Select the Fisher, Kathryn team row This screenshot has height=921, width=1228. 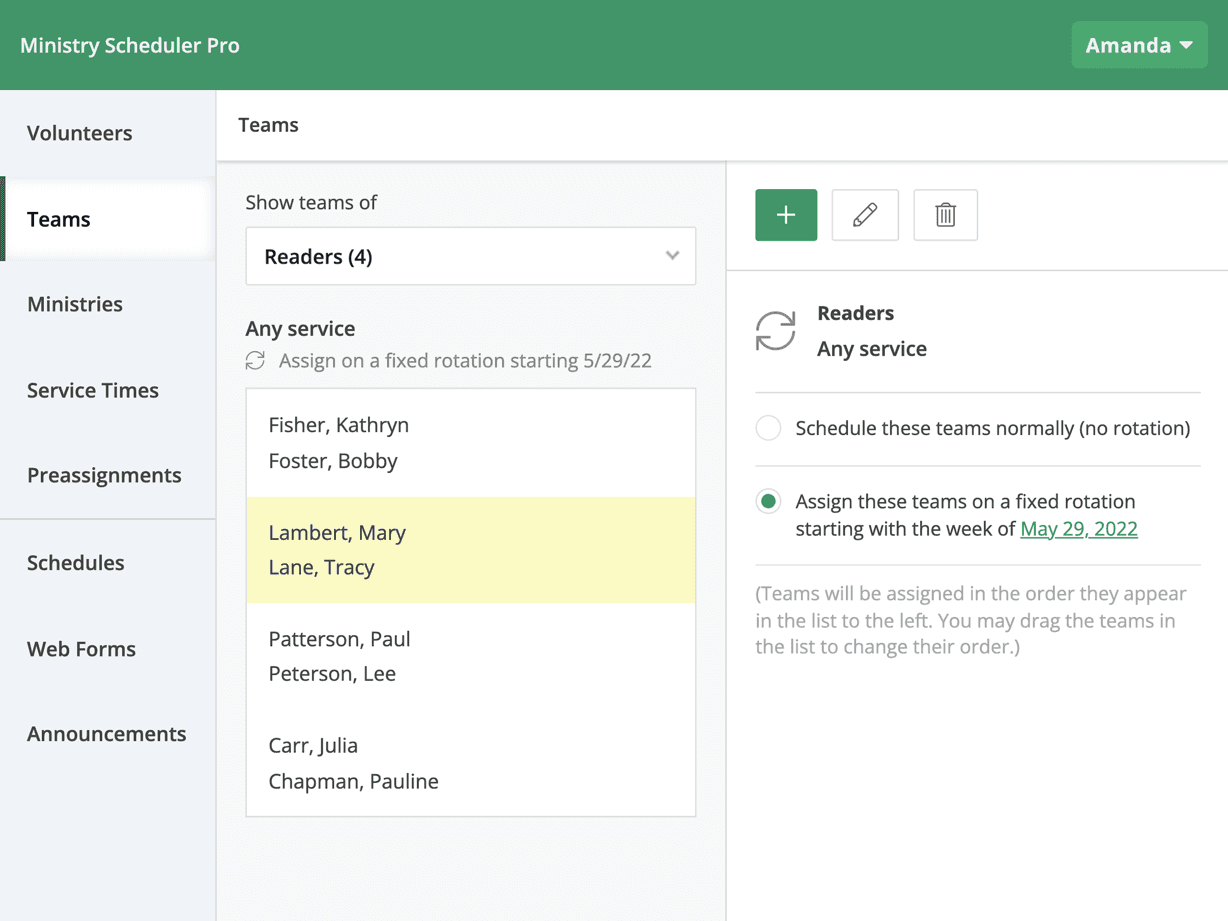coord(471,443)
